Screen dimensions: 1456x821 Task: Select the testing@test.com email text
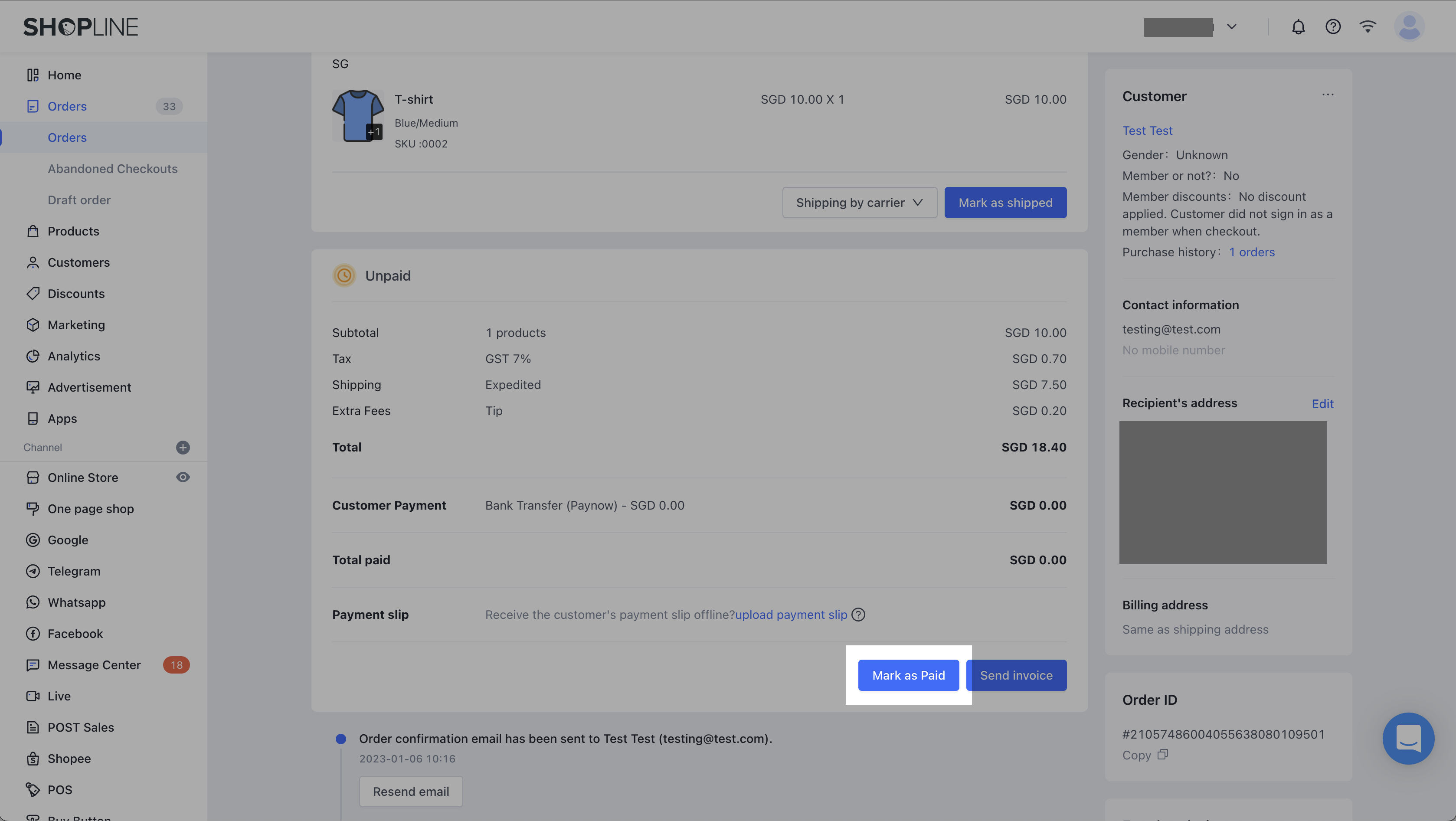tap(1171, 330)
